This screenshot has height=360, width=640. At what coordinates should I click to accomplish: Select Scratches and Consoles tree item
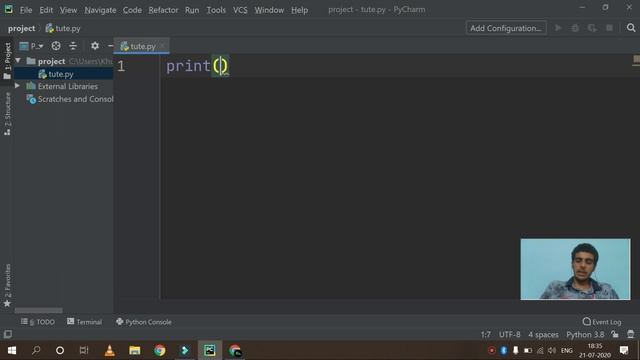point(70,99)
